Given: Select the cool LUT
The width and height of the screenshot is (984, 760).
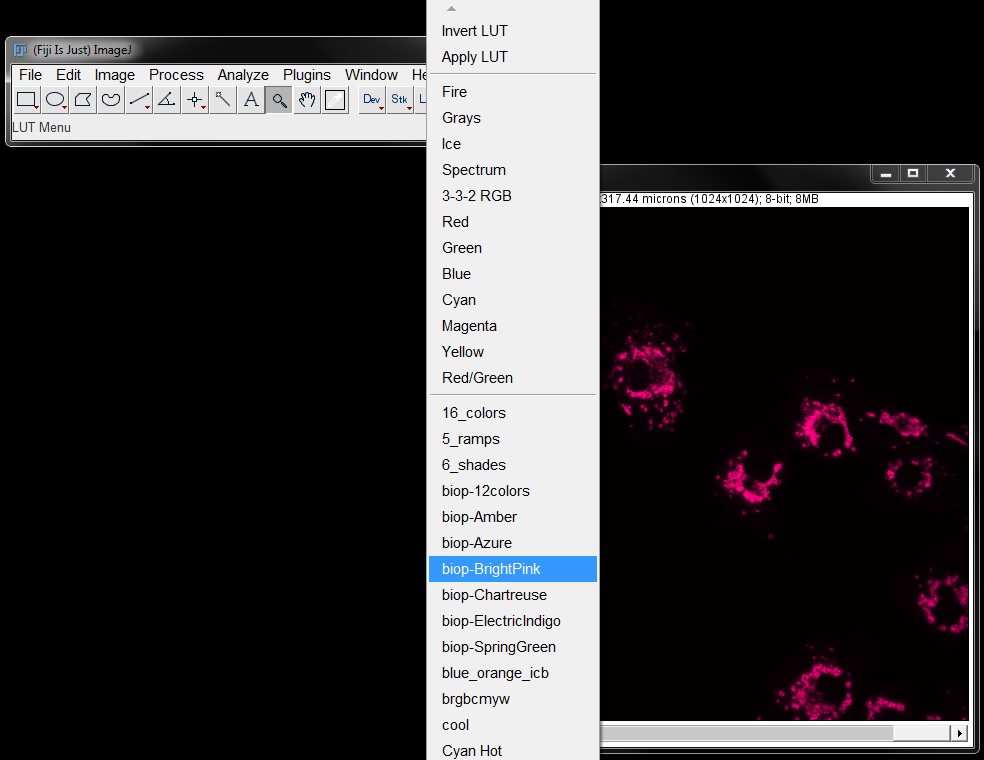Looking at the screenshot, I should click(x=513, y=725).
